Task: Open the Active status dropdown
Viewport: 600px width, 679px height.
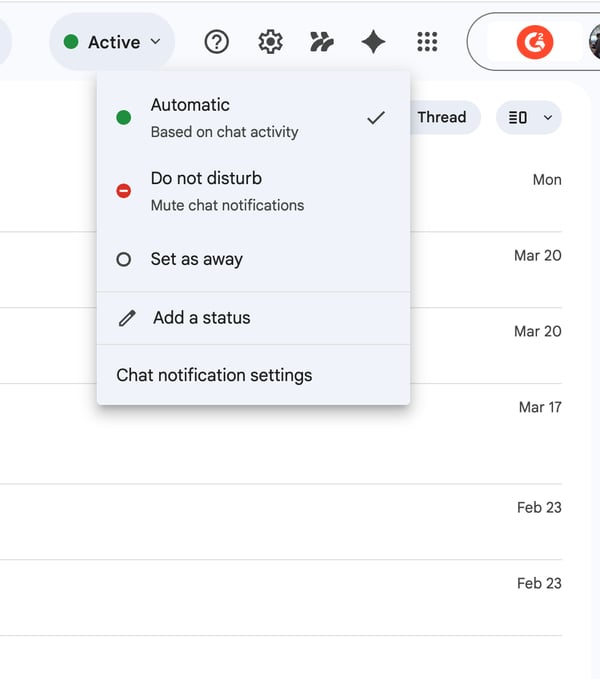Action: pyautogui.click(x=112, y=42)
